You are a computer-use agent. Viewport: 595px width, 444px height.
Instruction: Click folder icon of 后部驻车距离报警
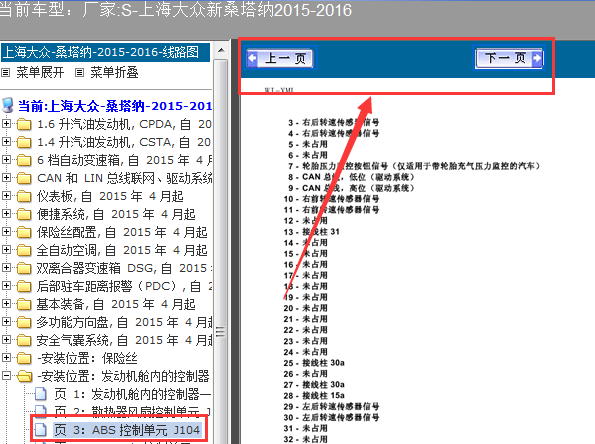click(x=24, y=286)
